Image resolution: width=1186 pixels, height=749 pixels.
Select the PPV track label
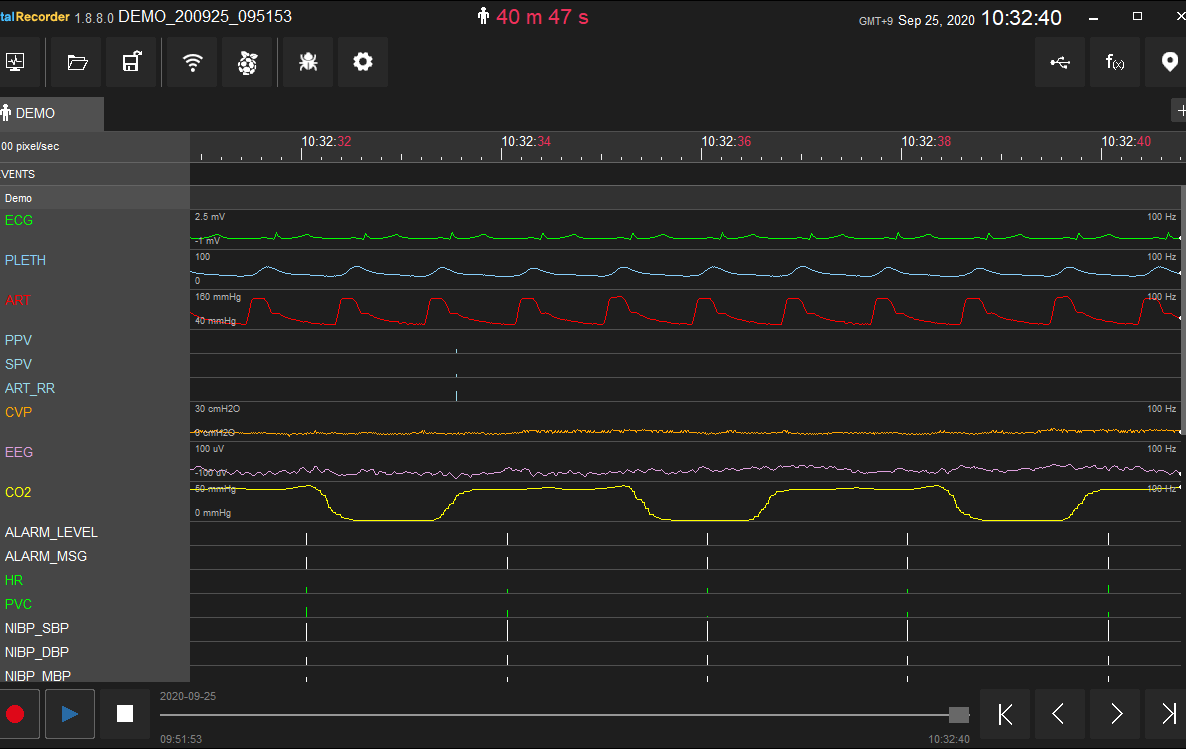coord(18,340)
